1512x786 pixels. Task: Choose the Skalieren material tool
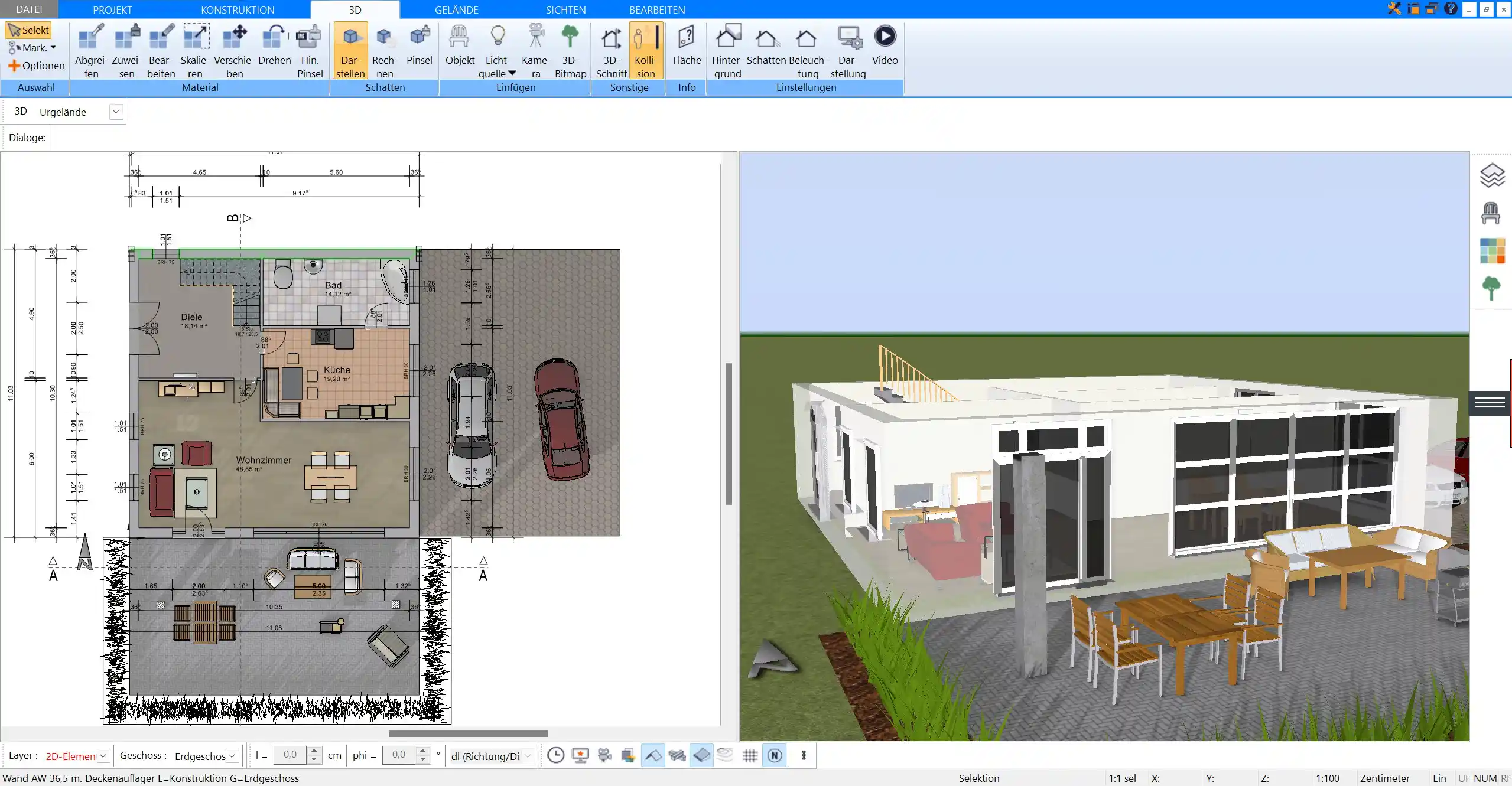pyautogui.click(x=195, y=51)
